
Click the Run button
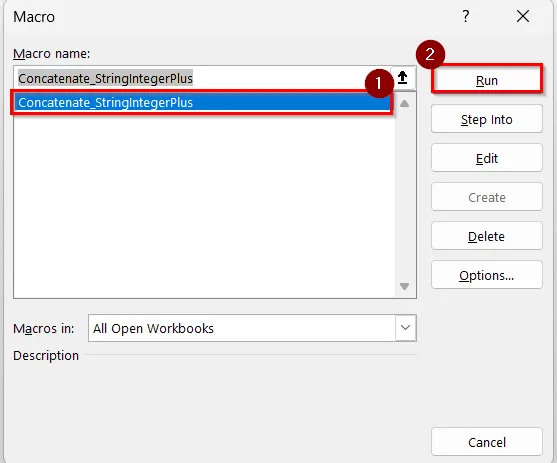[487, 79]
